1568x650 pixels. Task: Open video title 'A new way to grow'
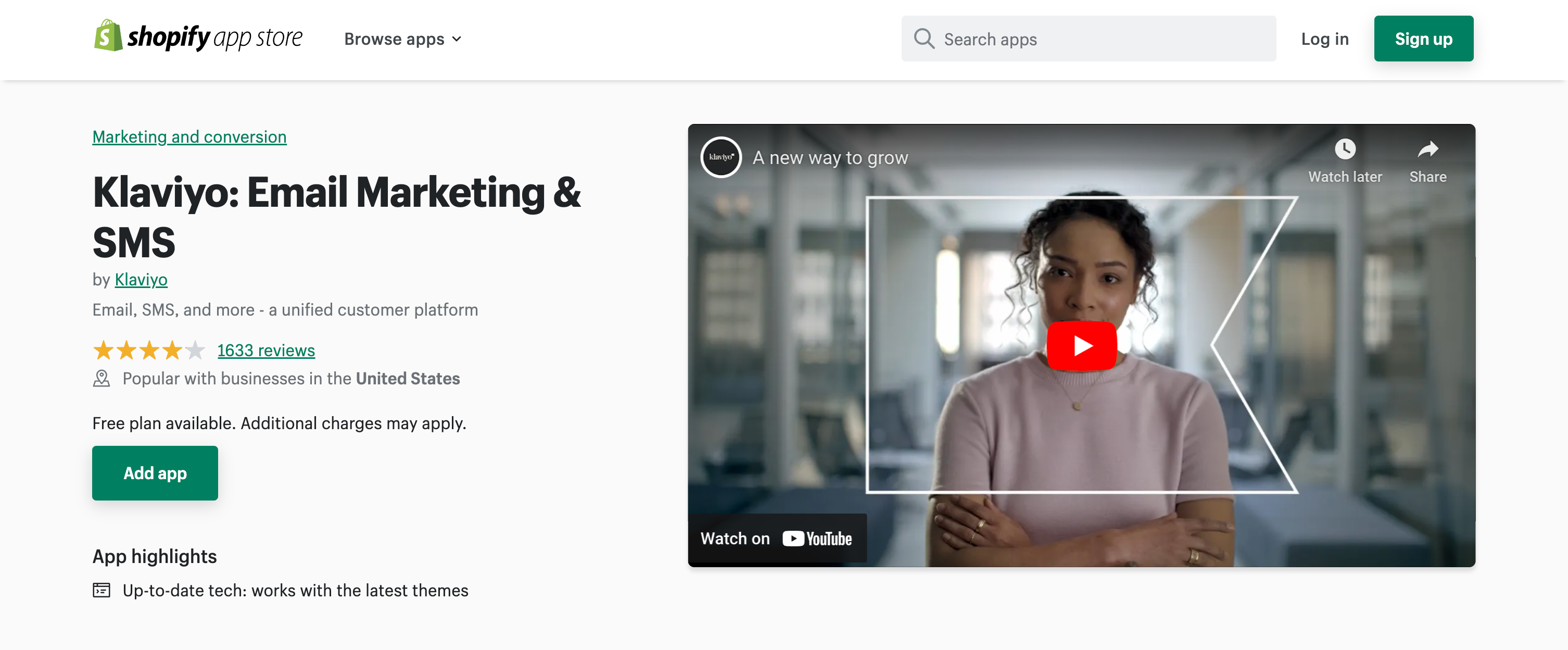pos(830,158)
